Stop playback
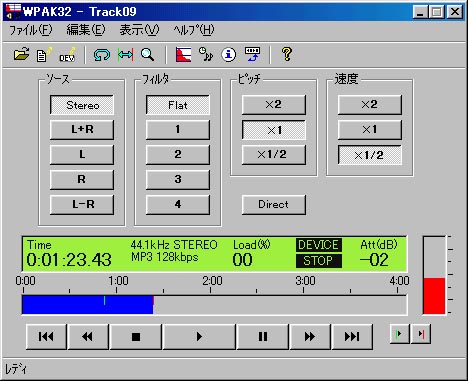 (135, 337)
